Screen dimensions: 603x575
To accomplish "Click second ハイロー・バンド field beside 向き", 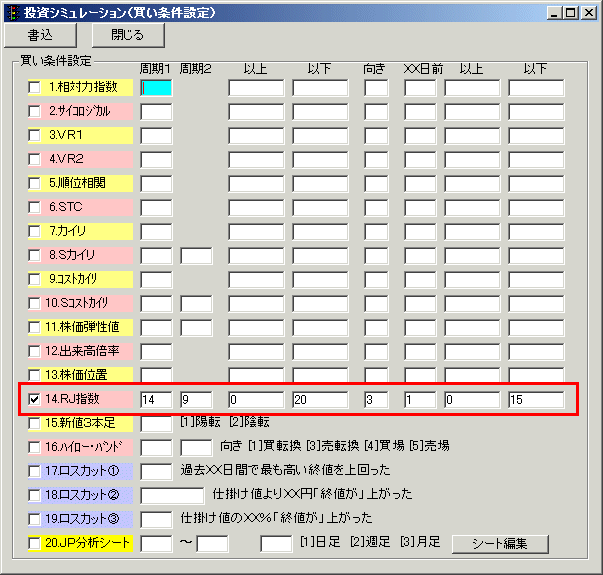I will (196, 448).
